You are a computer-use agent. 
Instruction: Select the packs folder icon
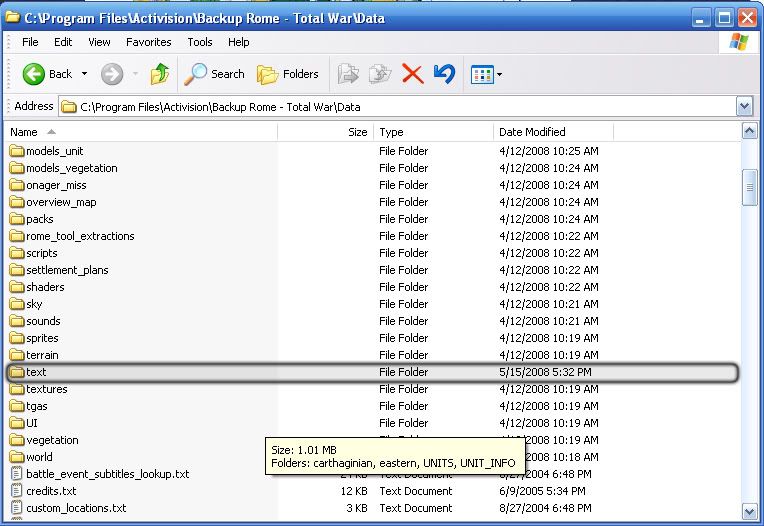click(x=17, y=219)
